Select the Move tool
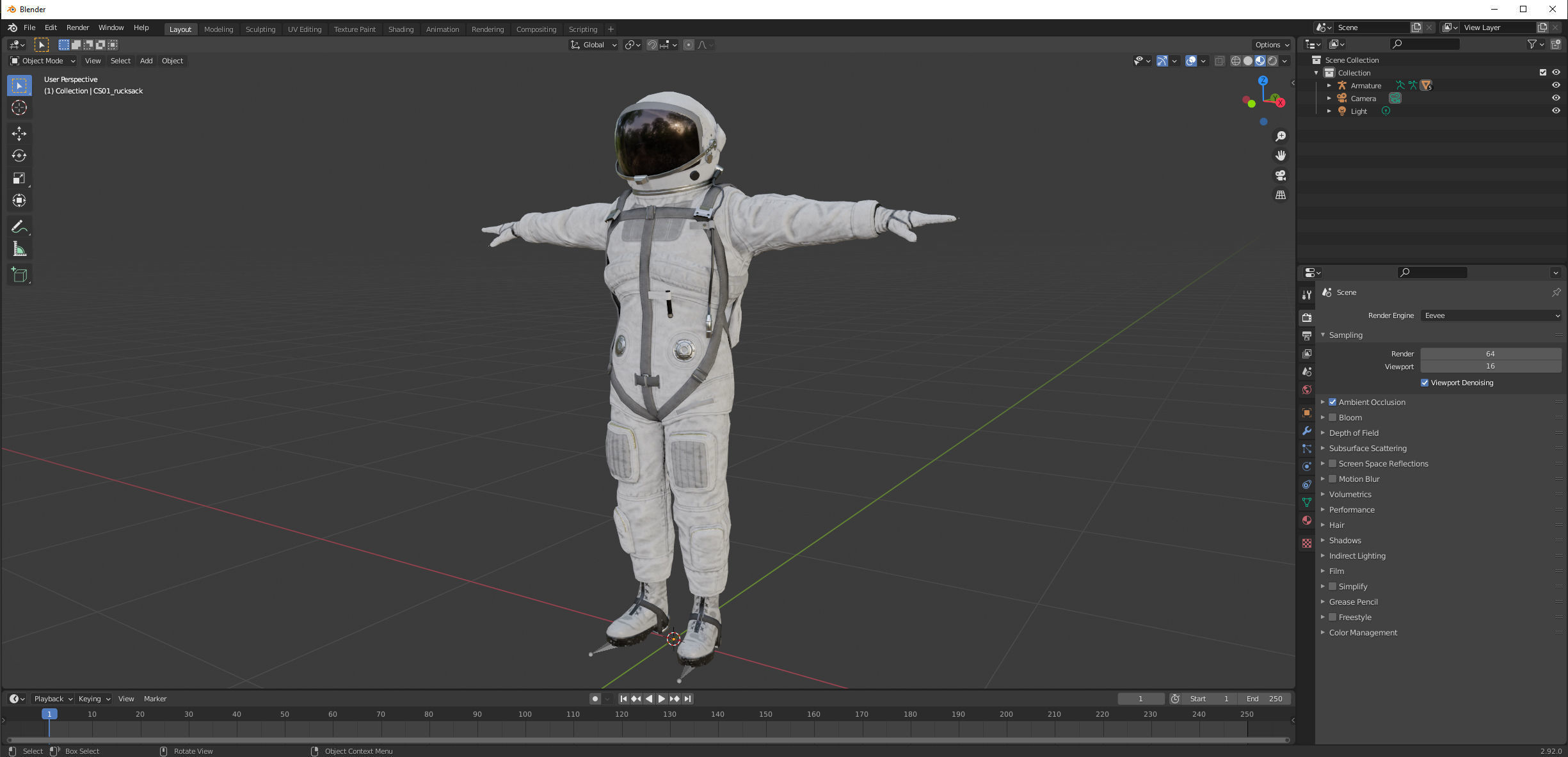The image size is (1568, 757). click(19, 133)
